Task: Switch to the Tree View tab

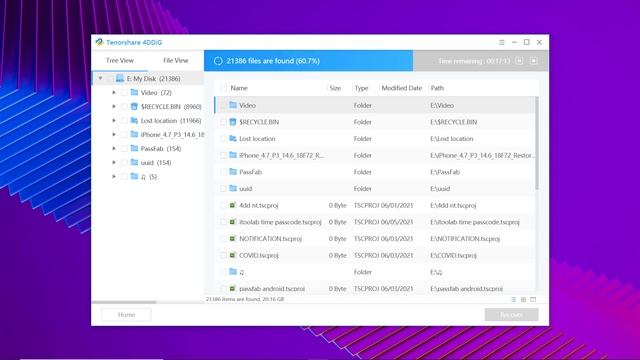Action: coord(120,60)
